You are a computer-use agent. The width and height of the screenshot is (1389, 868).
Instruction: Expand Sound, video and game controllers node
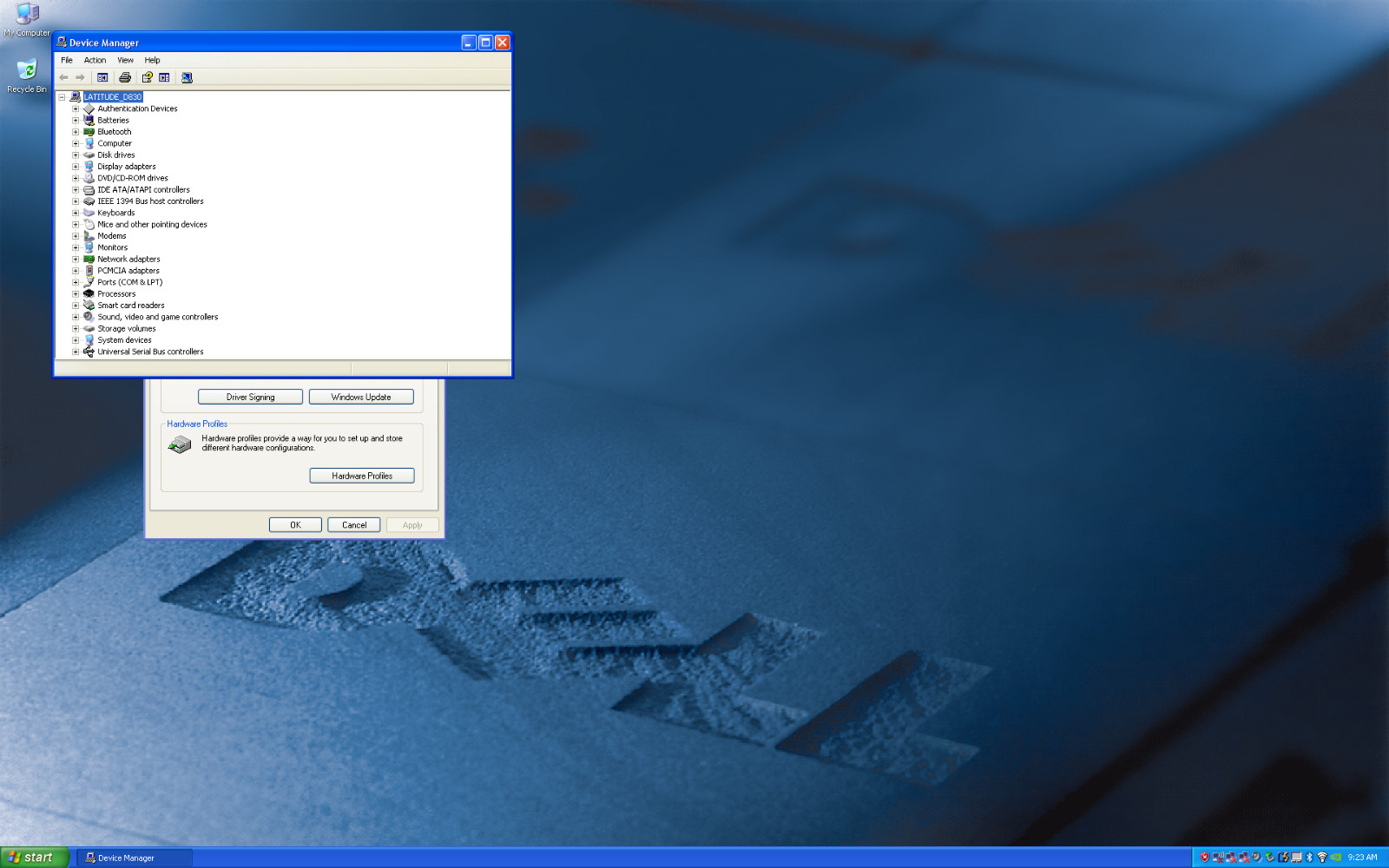[x=76, y=317]
